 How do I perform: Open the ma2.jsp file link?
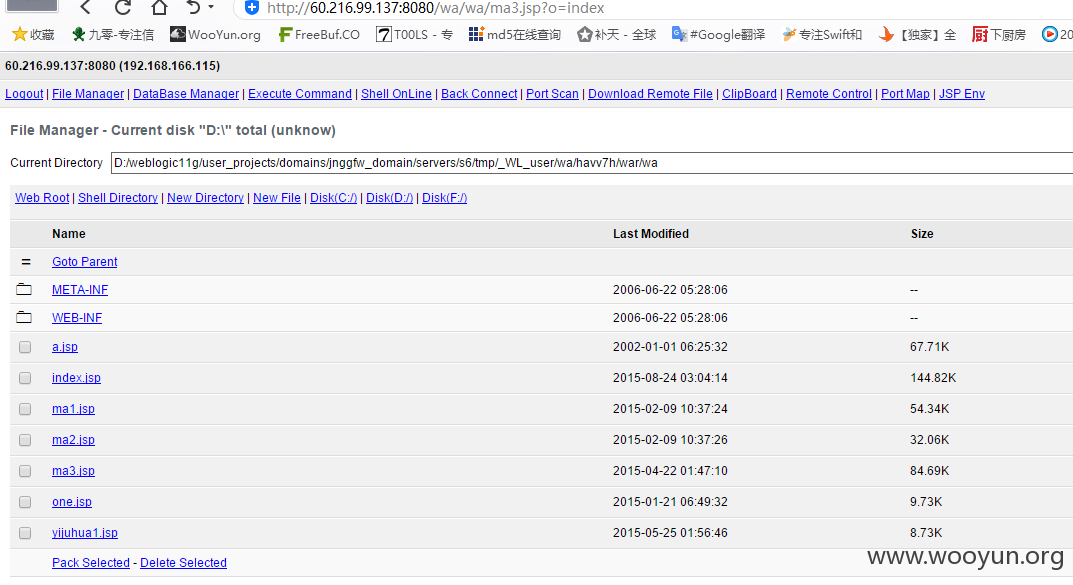(73, 440)
